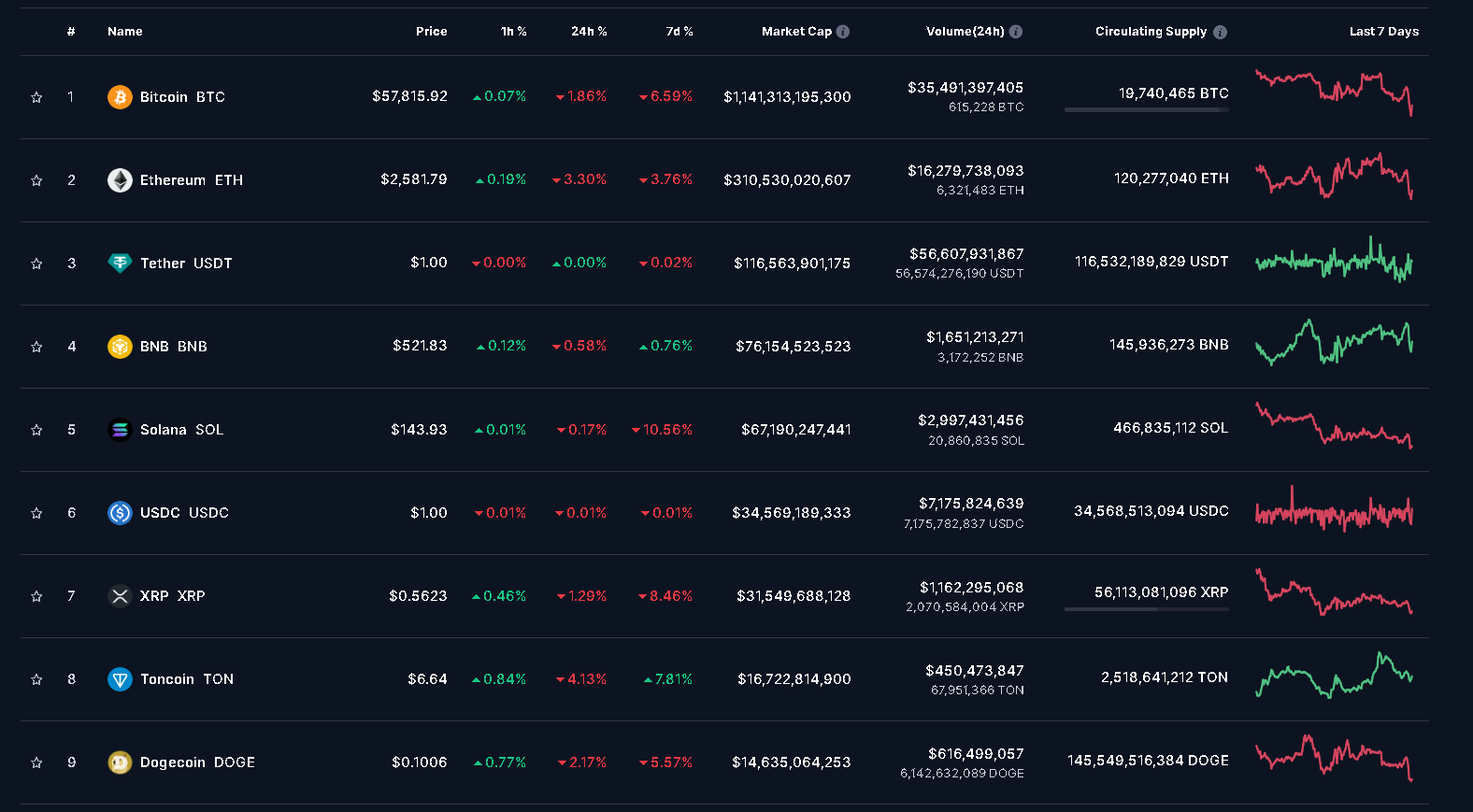Click Bitcoin circulating supply progress bar

[x=1147, y=110]
